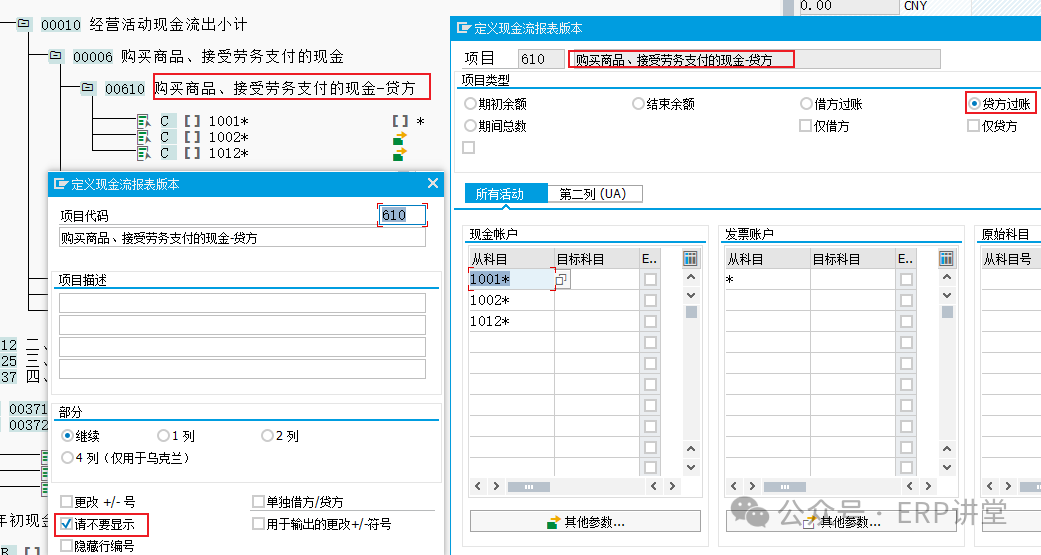Click the table settings icon in 现金帐户 grid

click(690, 259)
